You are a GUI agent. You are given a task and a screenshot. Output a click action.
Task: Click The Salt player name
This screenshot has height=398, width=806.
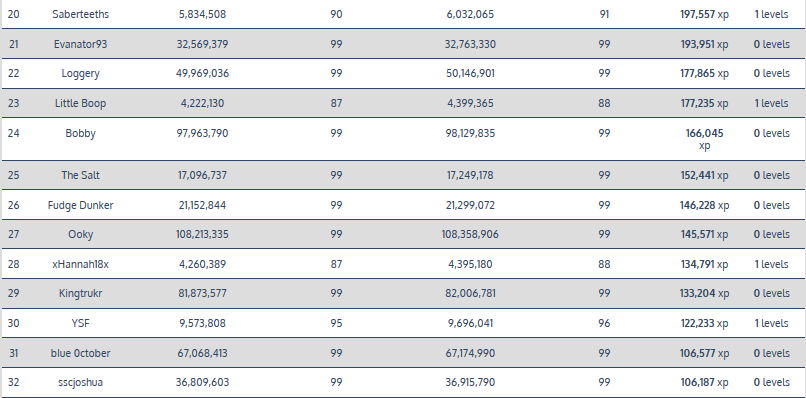81,175
